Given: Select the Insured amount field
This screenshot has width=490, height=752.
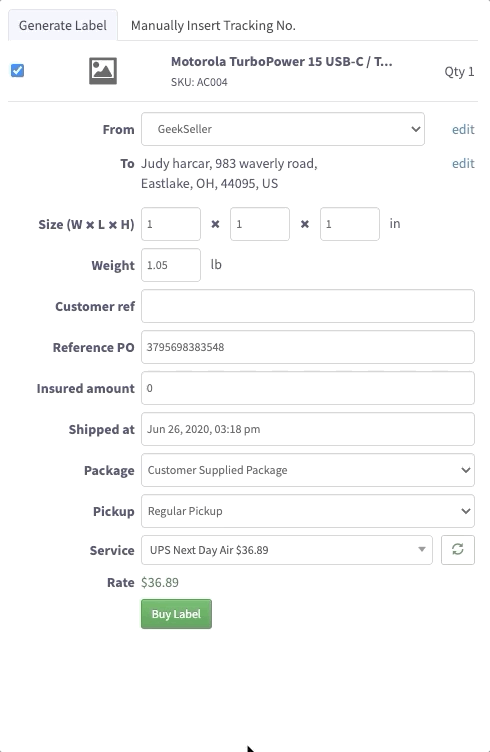Looking at the screenshot, I should tap(307, 388).
